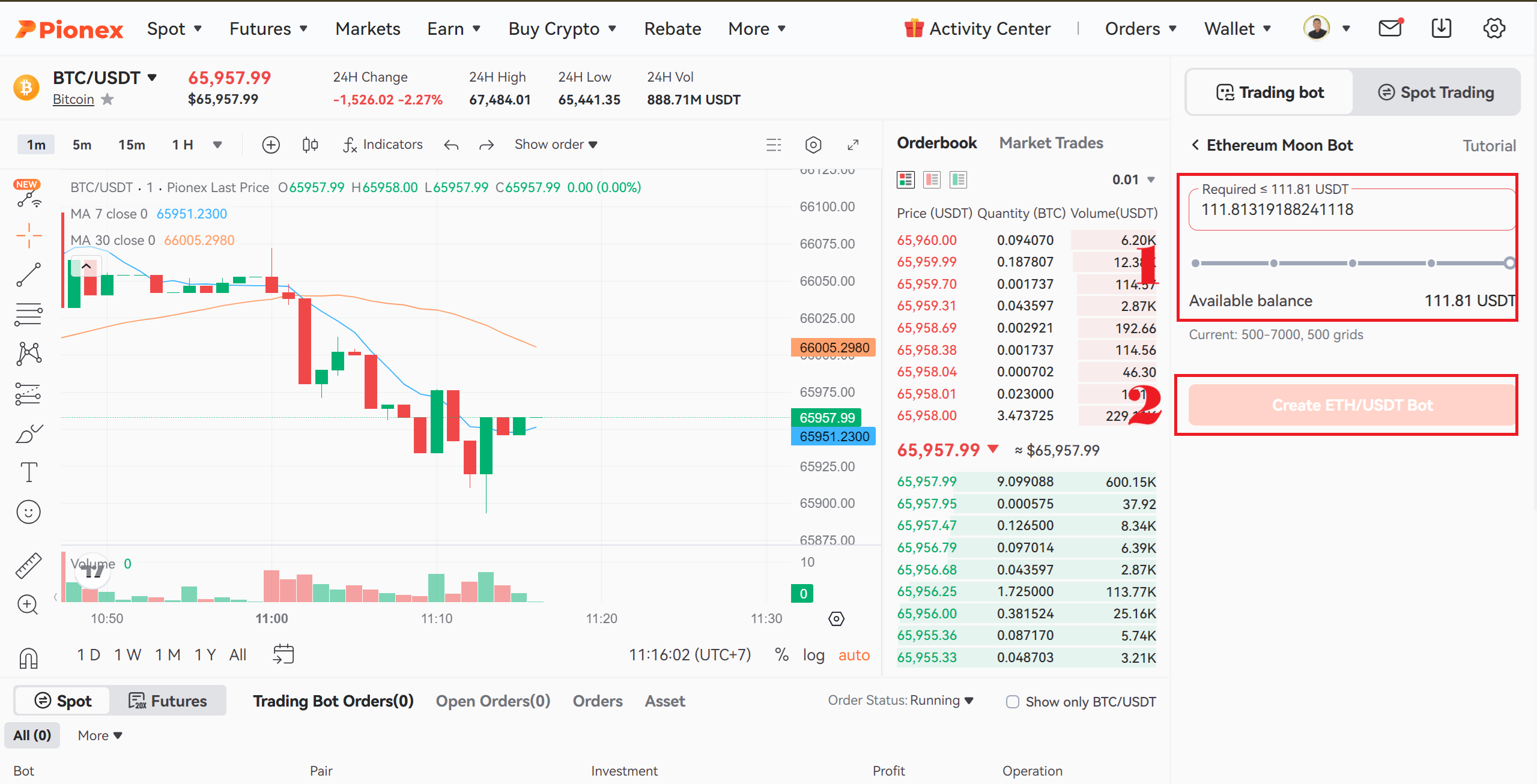Switch to the Spot Trading tab

[1435, 92]
